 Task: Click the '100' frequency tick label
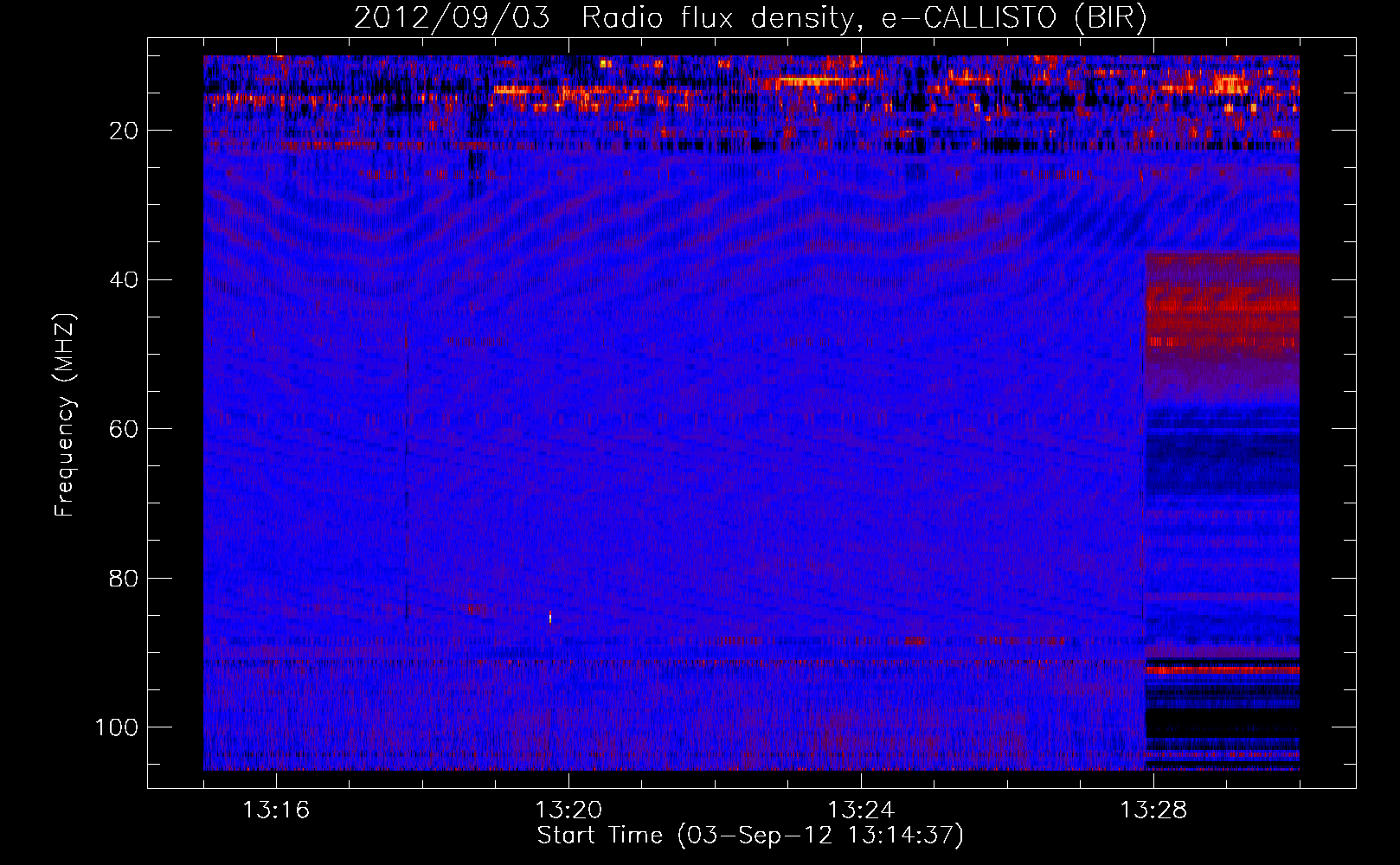point(118,727)
